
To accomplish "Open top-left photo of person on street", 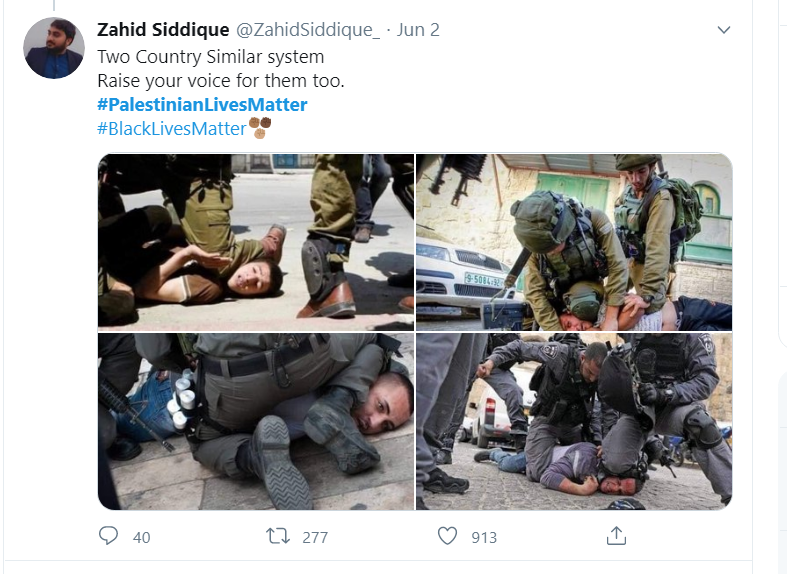I will [256, 242].
